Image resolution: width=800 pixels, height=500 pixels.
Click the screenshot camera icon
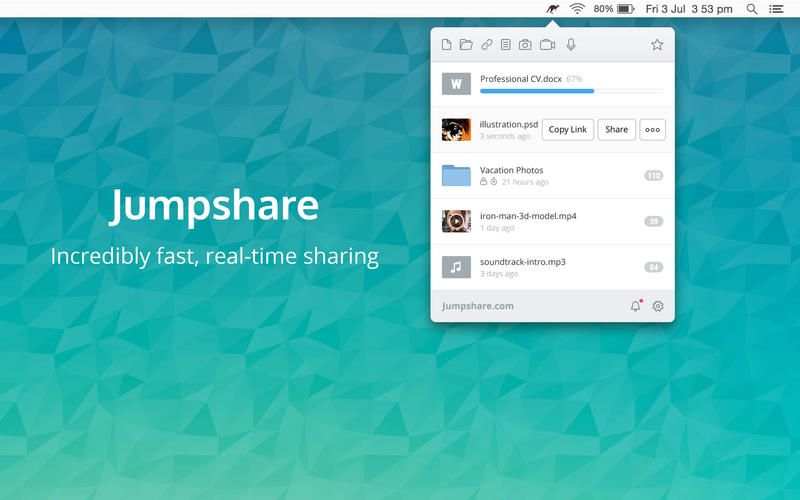pos(525,44)
